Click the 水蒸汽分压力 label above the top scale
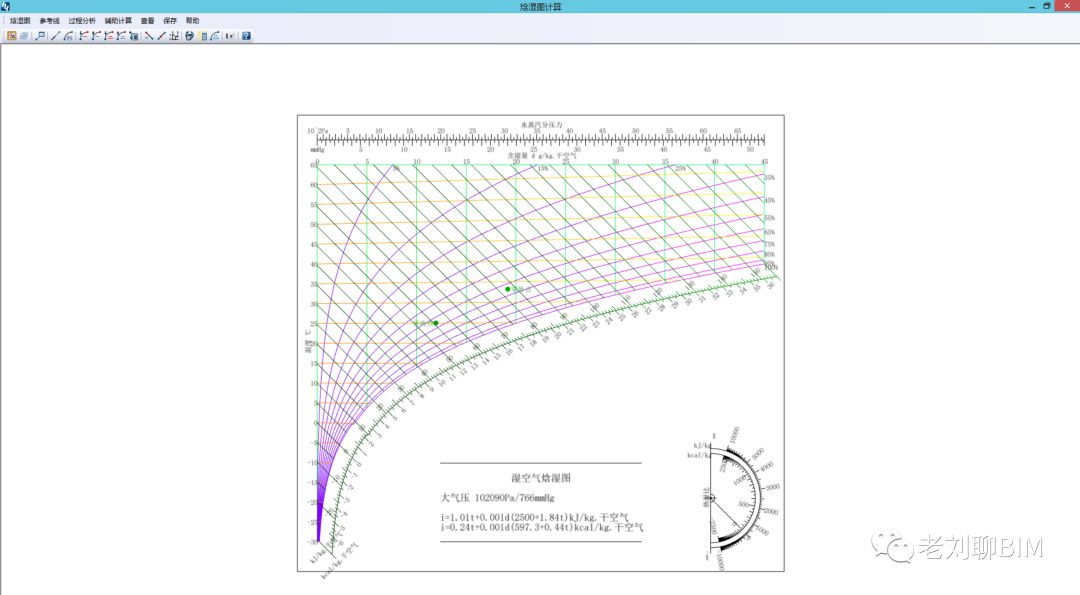Screen dimensions: 1080x595 541,125
